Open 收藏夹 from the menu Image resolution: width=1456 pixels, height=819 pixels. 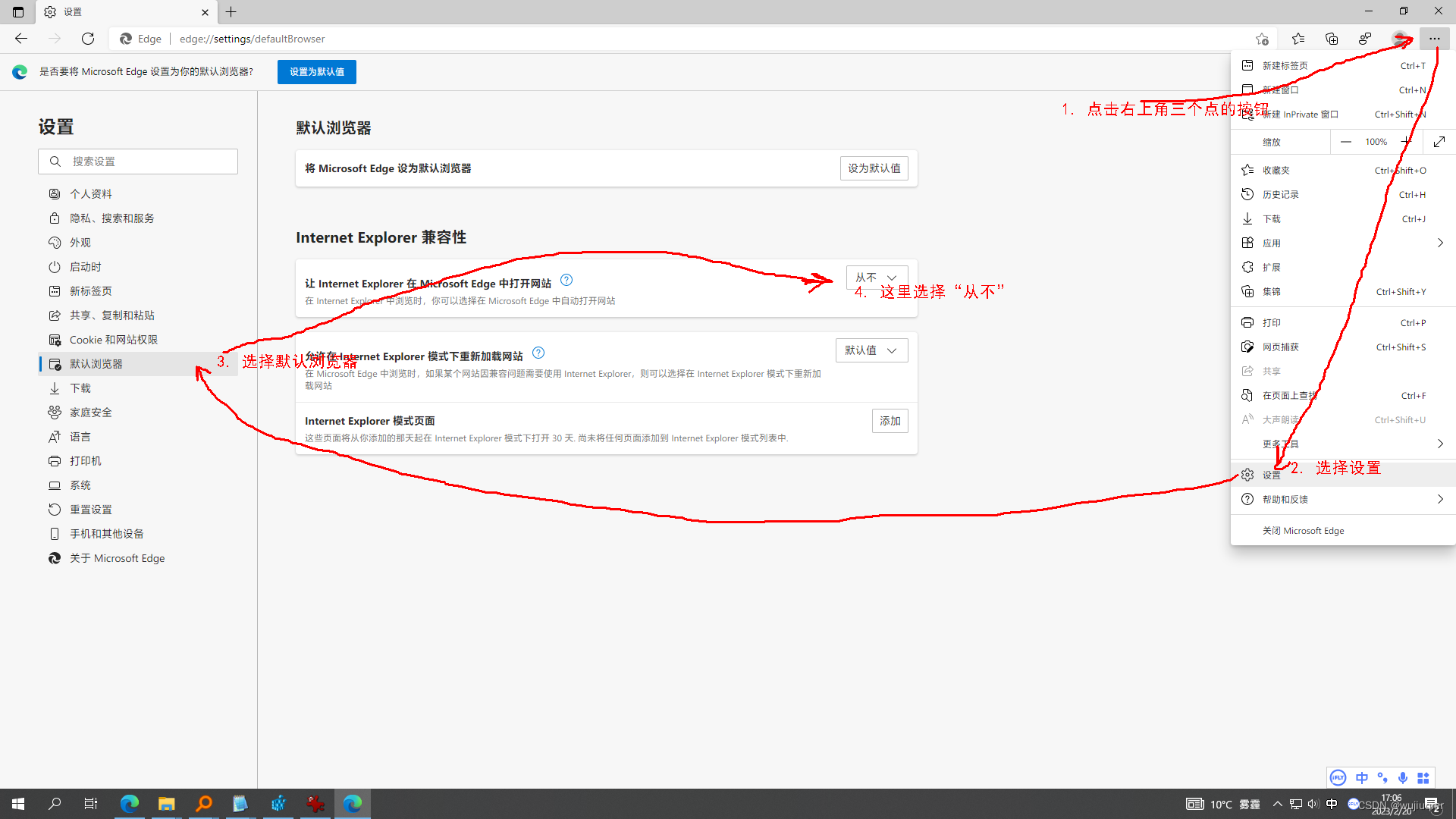point(1343,171)
